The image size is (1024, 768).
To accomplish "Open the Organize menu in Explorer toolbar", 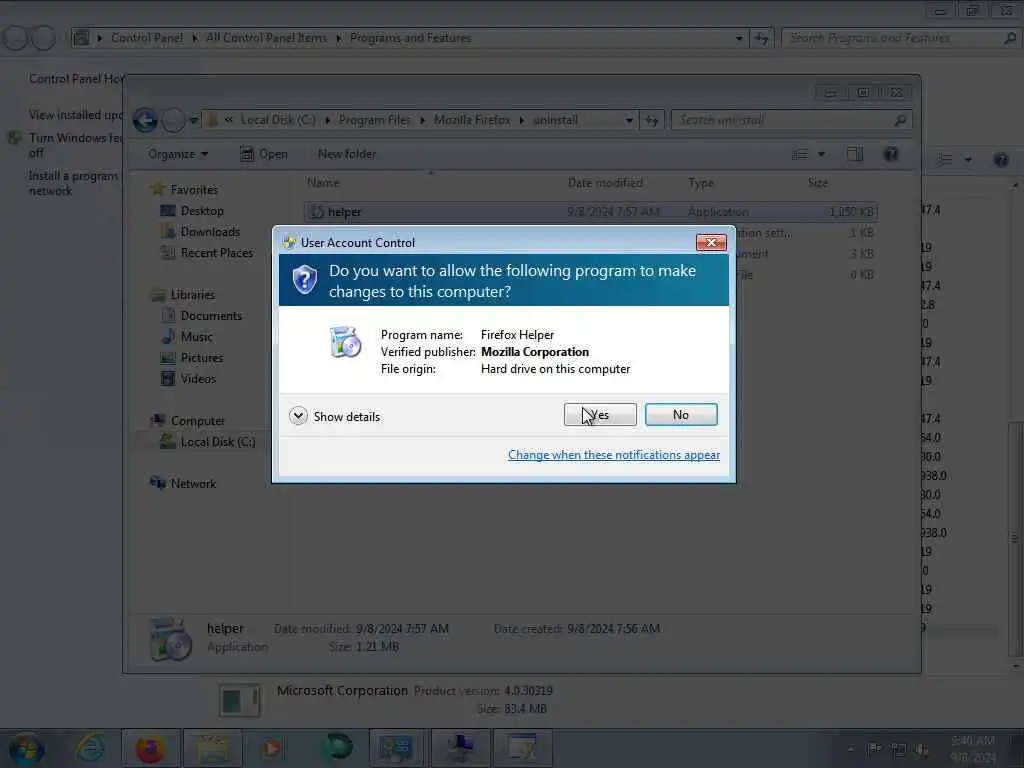I will pos(178,154).
